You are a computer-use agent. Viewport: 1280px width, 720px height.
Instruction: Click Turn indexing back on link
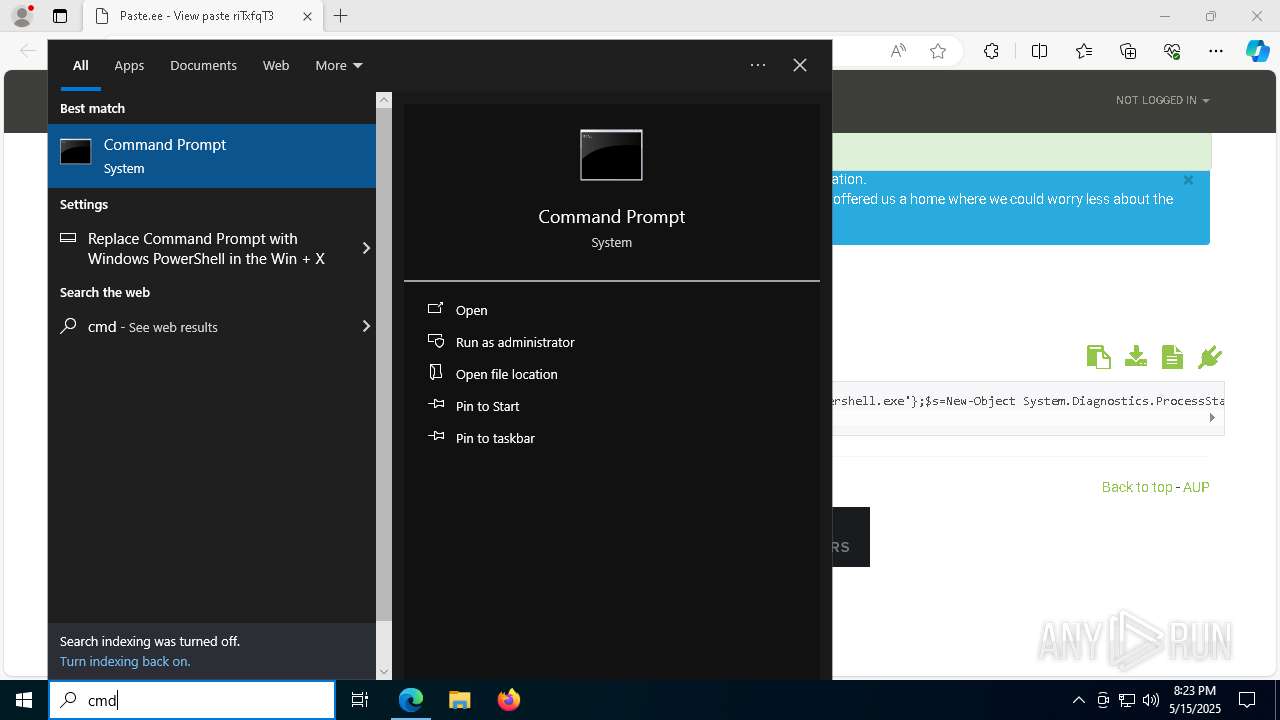pyautogui.click(x=125, y=661)
